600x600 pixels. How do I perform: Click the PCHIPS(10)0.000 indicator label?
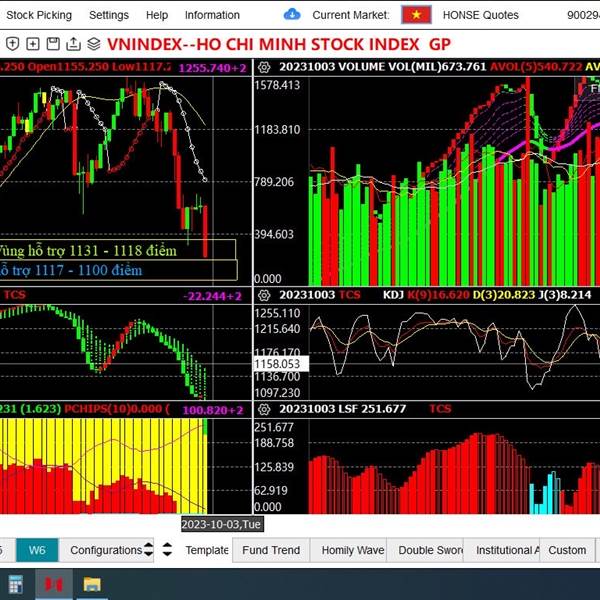click(x=117, y=409)
